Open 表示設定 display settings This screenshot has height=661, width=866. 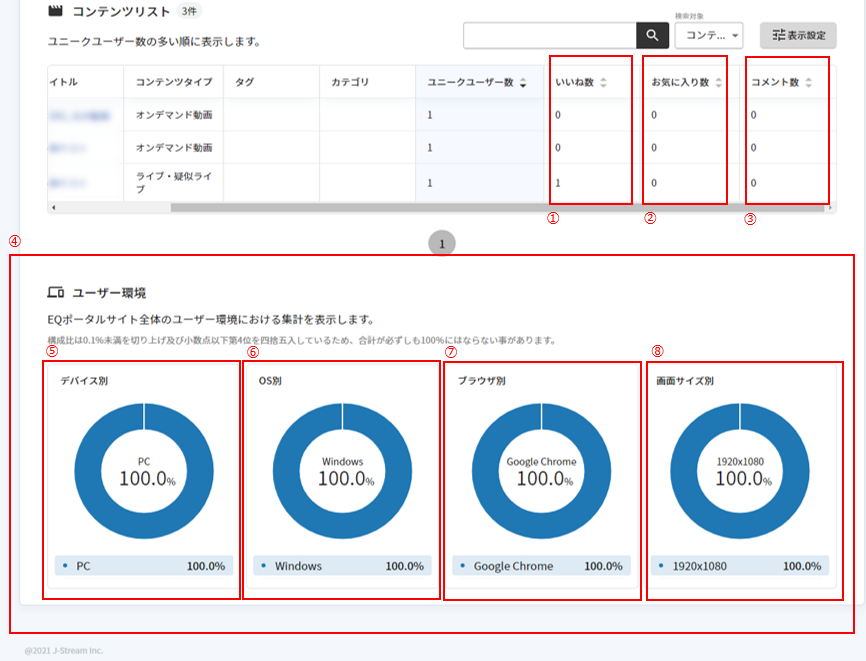point(798,35)
